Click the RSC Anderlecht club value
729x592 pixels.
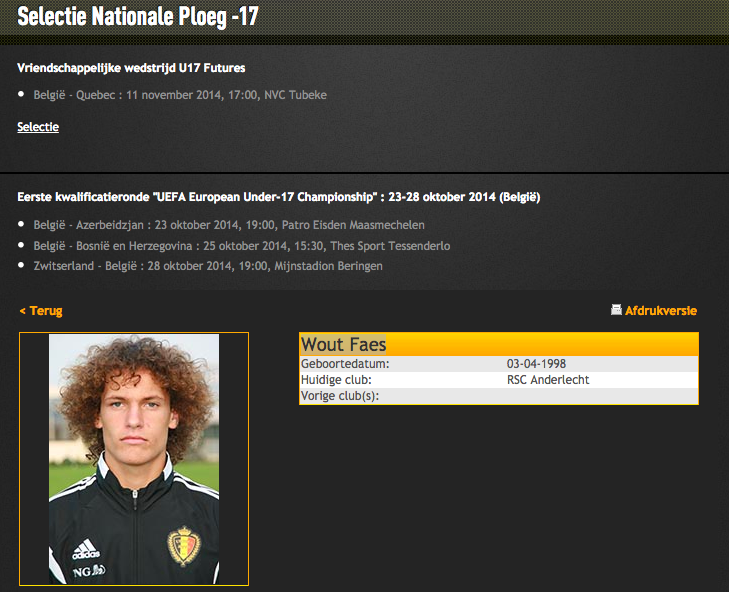coord(548,380)
